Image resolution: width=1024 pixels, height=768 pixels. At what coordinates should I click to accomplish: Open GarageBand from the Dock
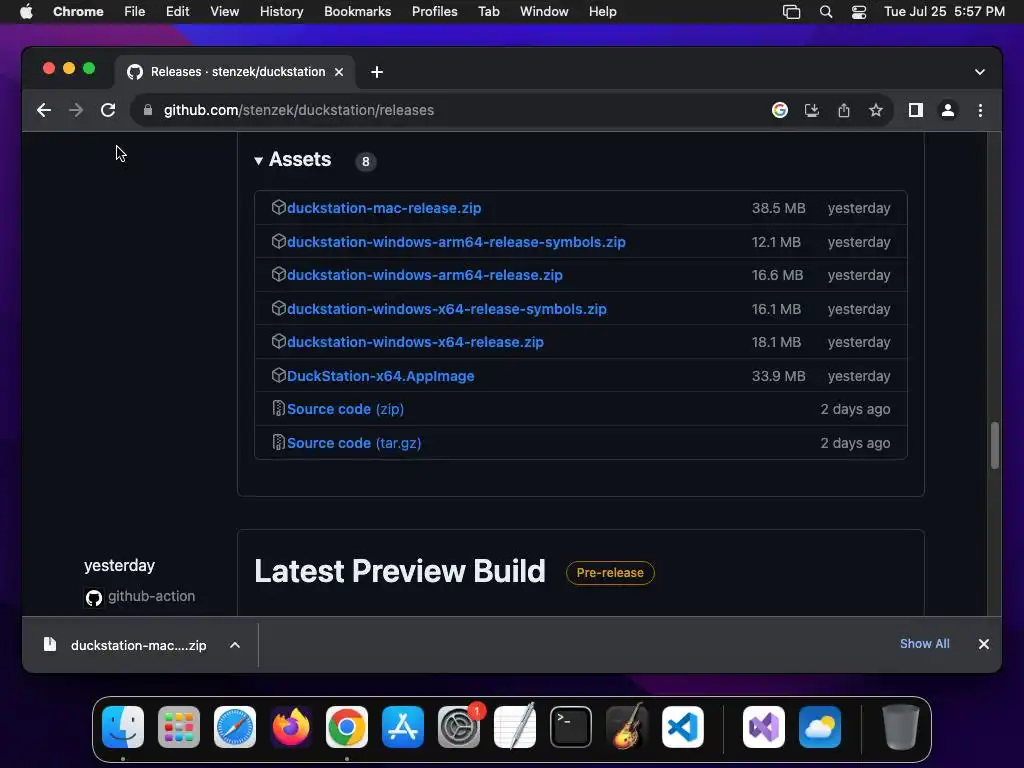[x=627, y=727]
